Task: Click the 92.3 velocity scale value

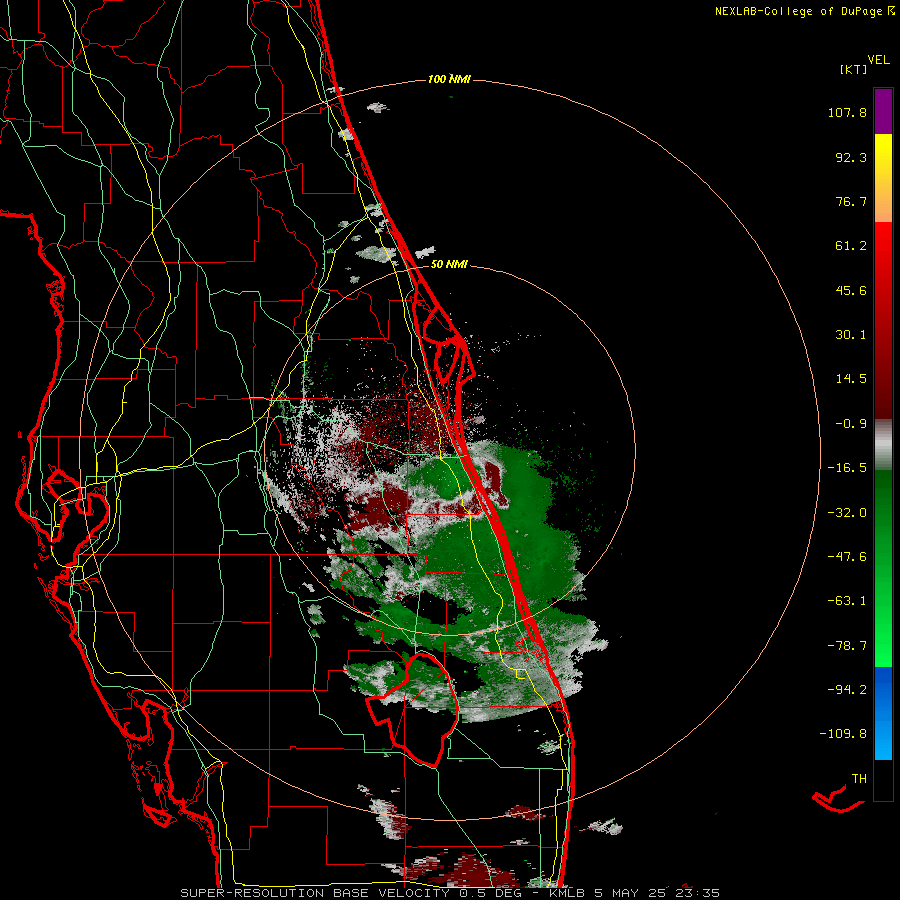Action: pos(851,157)
